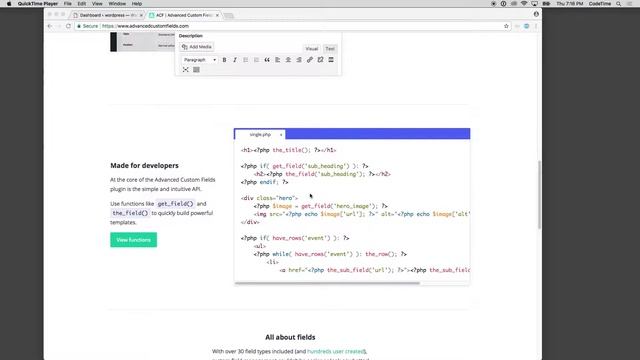This screenshot has width=640, height=360.
Task: Click the gray square icon beside fullscreen
Action: 196,70
